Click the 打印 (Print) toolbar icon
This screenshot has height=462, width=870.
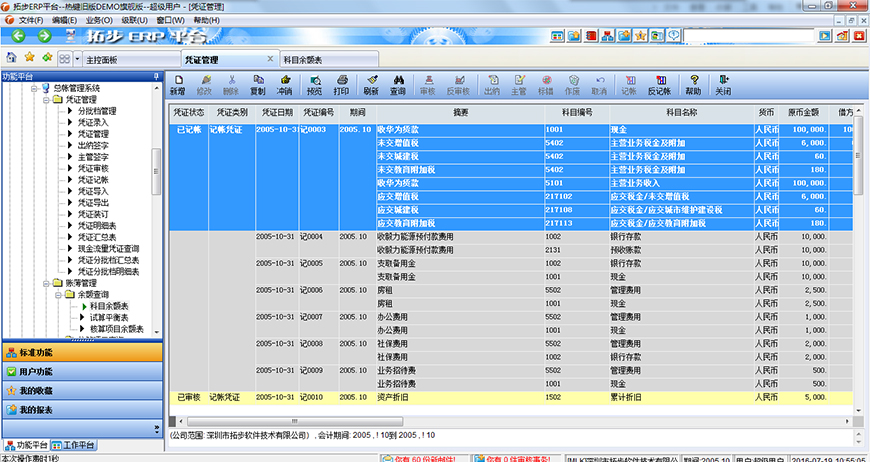pos(341,84)
